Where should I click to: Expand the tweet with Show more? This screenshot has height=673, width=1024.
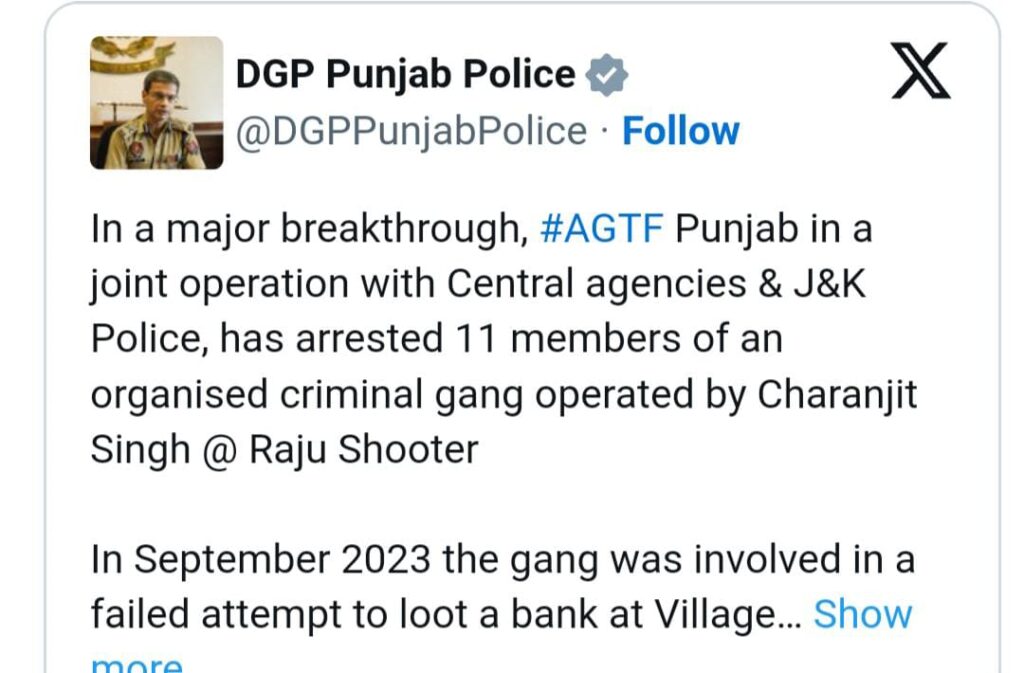pos(862,614)
